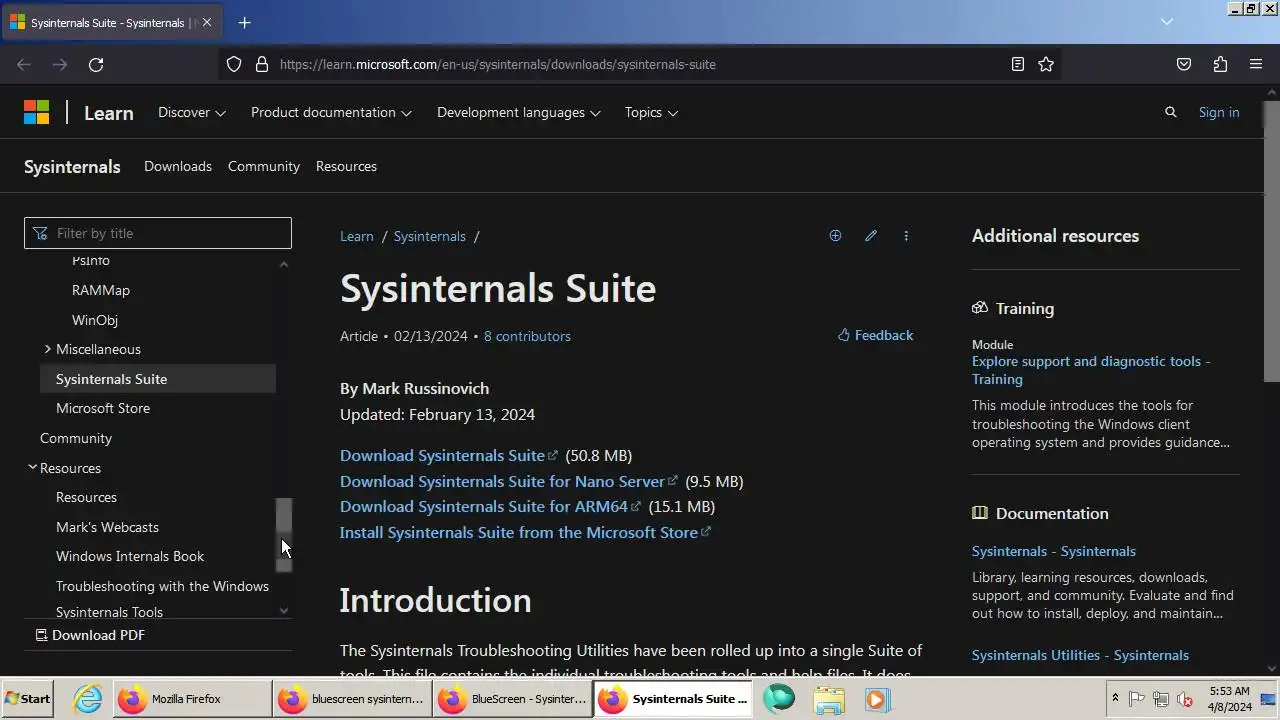The height and width of the screenshot is (720, 1280).
Task: Switch to bluescreen sysinternals taskbar window
Action: [x=352, y=699]
